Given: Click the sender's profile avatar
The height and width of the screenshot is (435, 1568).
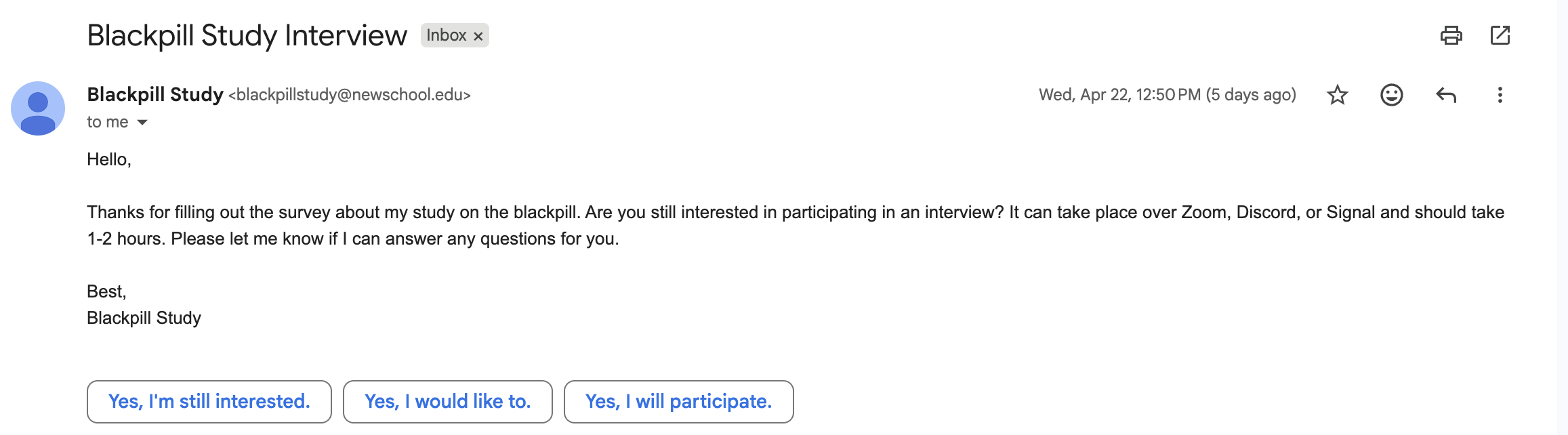Looking at the screenshot, I should coord(38,108).
